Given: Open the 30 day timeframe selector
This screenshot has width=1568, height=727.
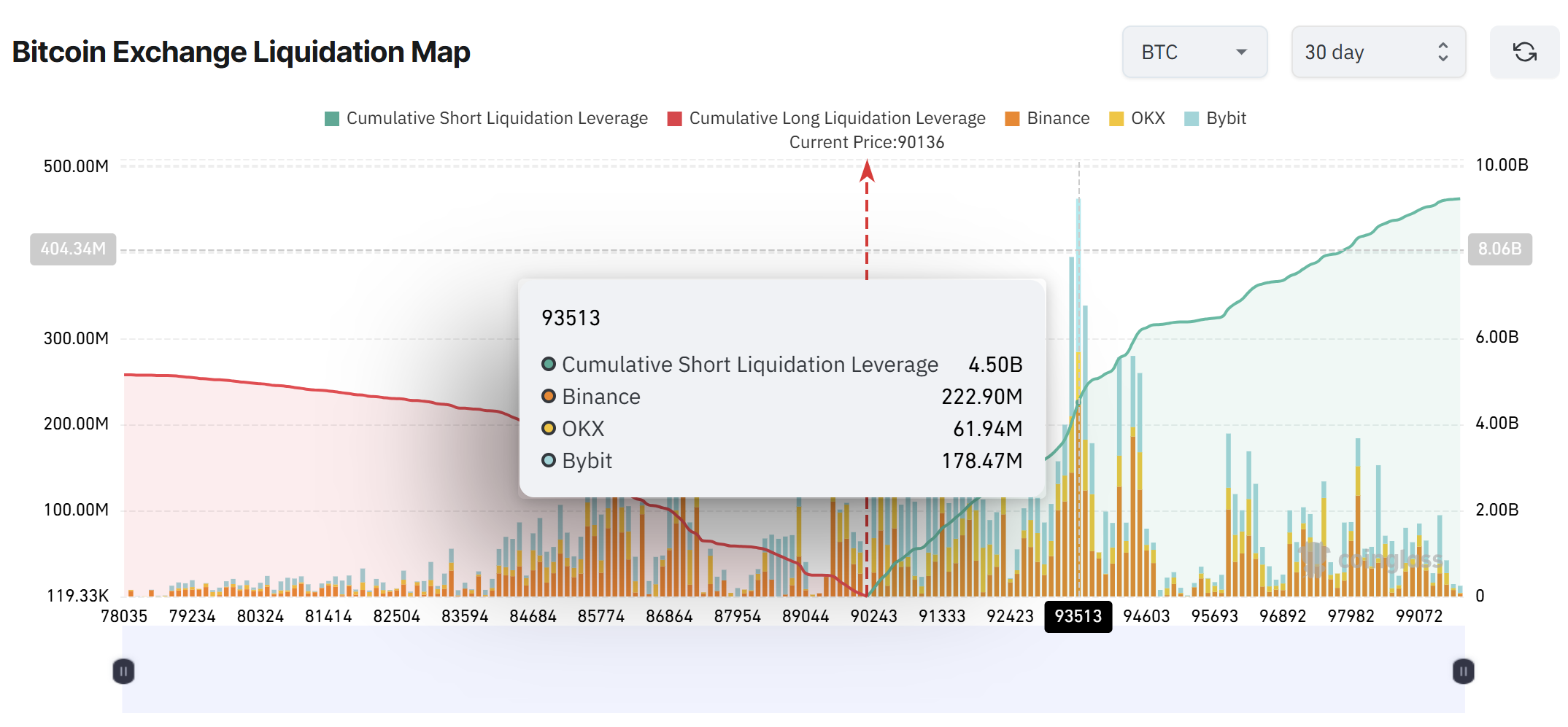Looking at the screenshot, I should (x=1378, y=52).
